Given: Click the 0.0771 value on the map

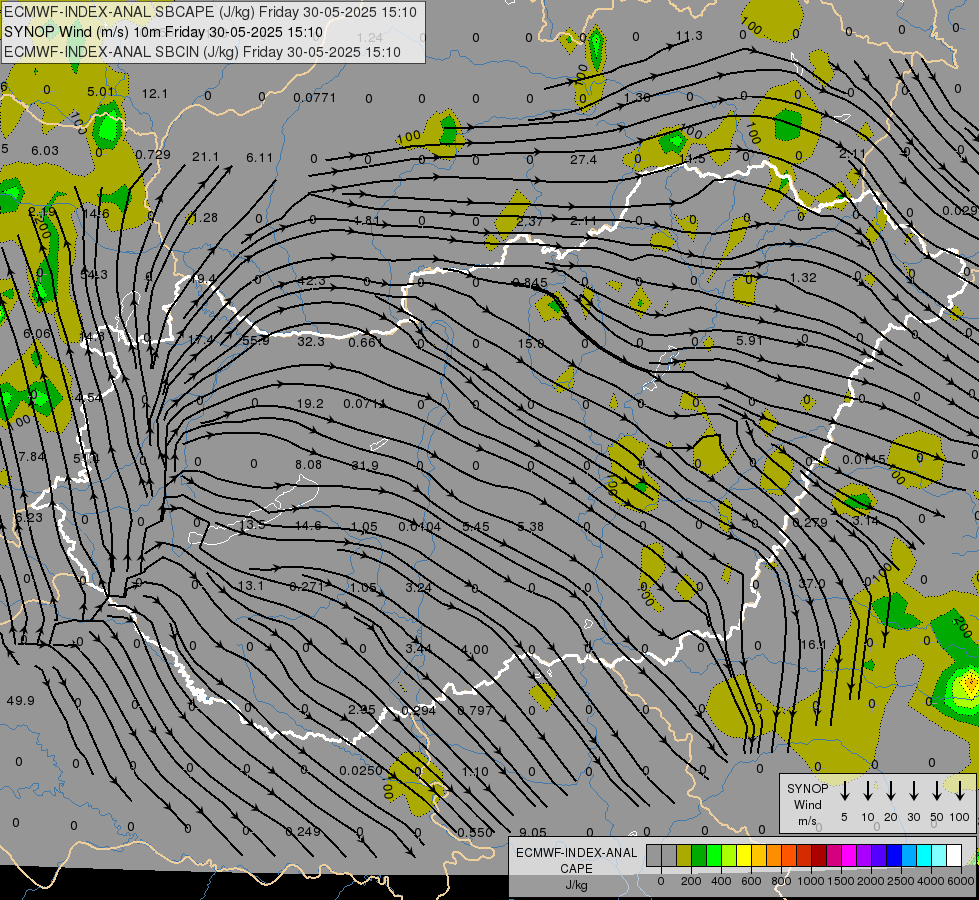Looking at the screenshot, I should (x=315, y=97).
